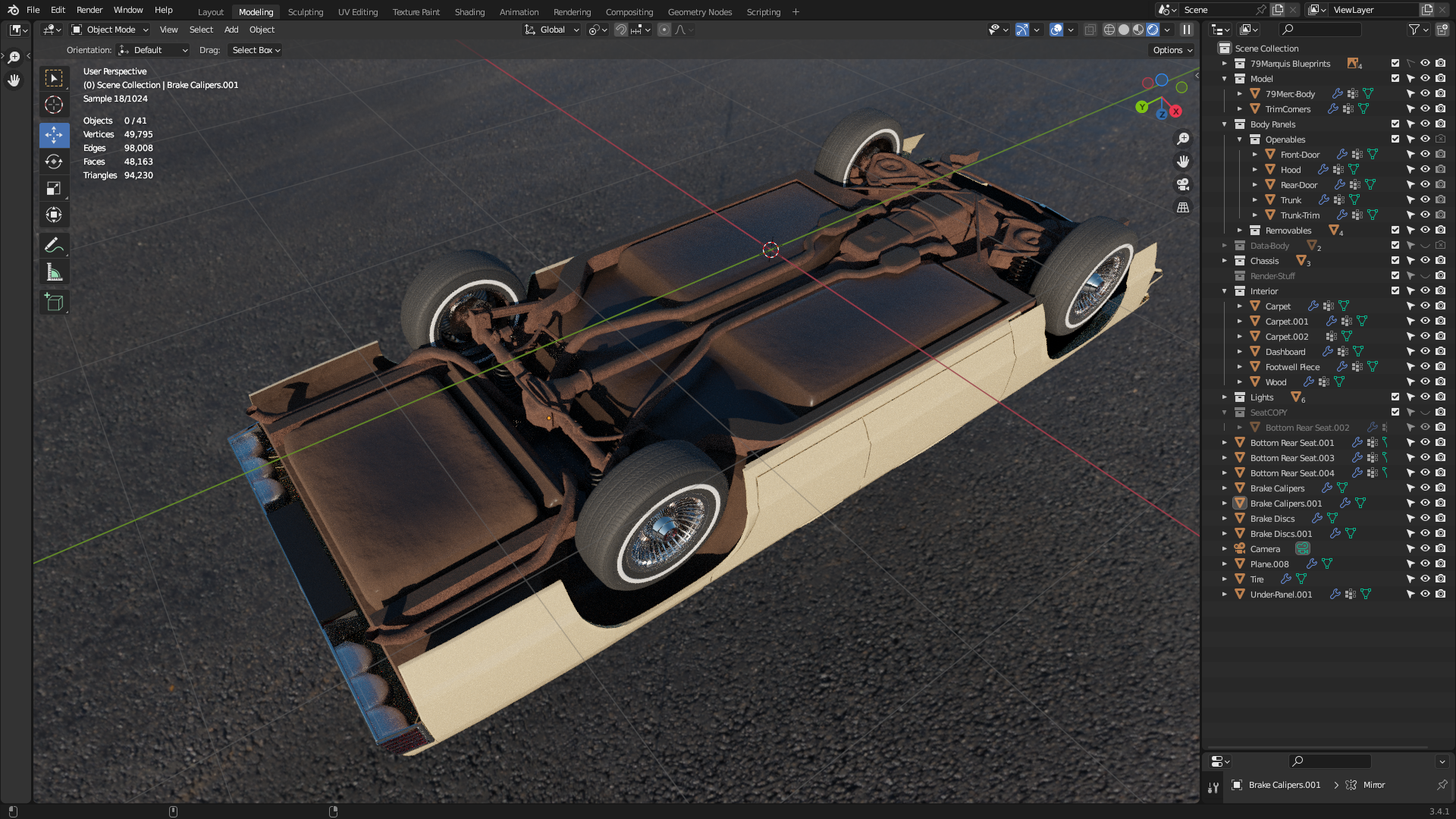The image size is (1456, 819).
Task: Uncheck the Chassis collection checkbox
Action: point(1395,260)
